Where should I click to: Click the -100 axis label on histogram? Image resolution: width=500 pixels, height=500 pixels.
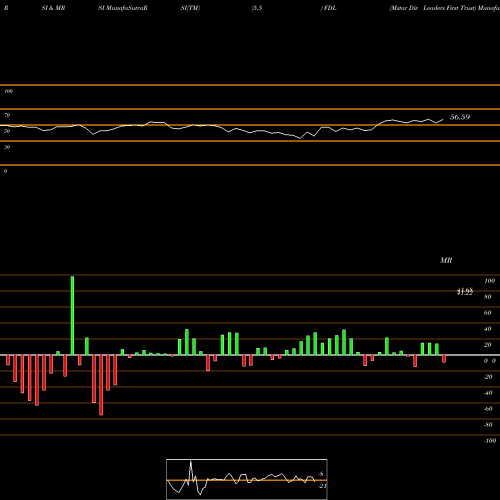pos(489,441)
